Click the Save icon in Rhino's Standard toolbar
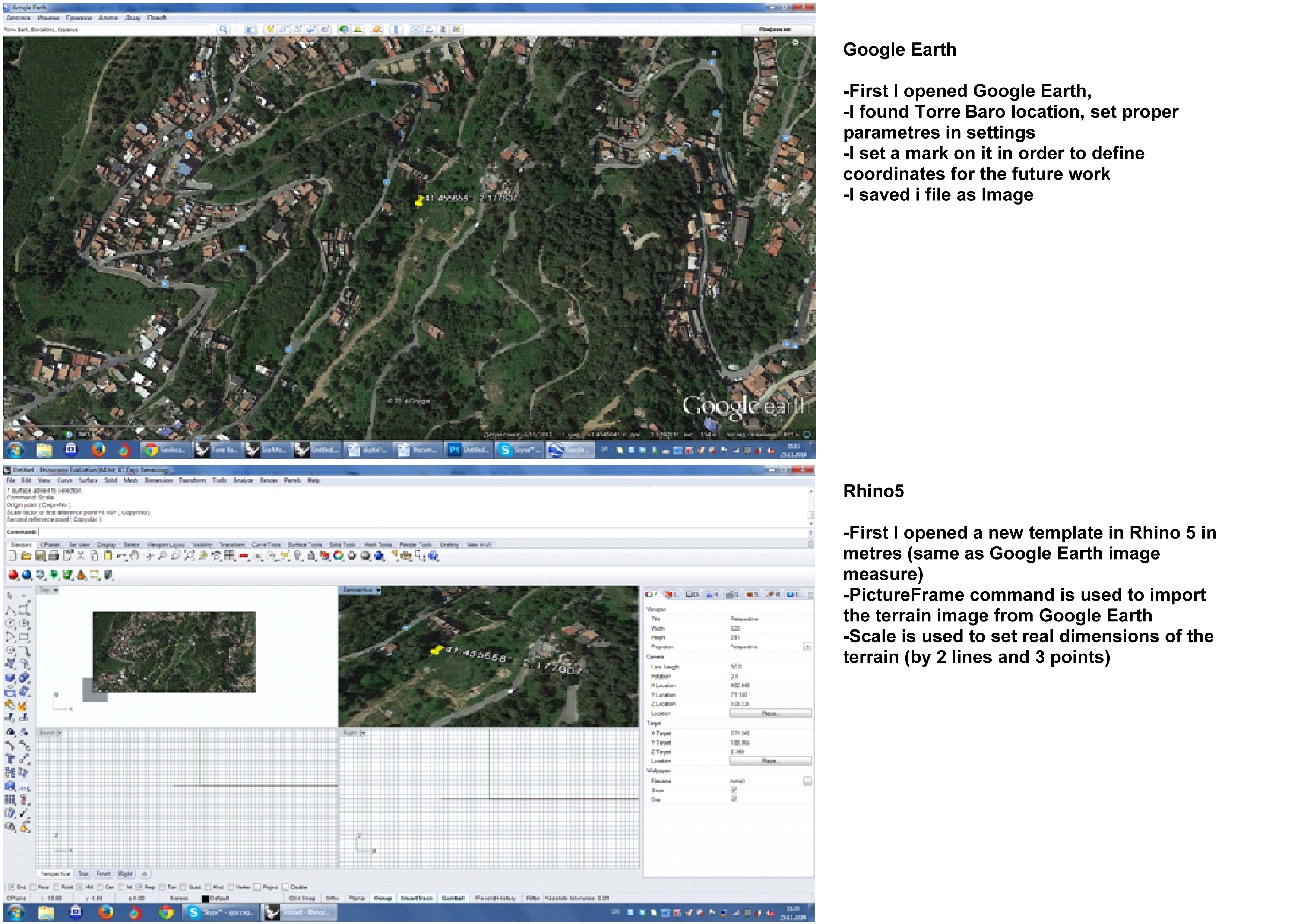 pos(40,556)
